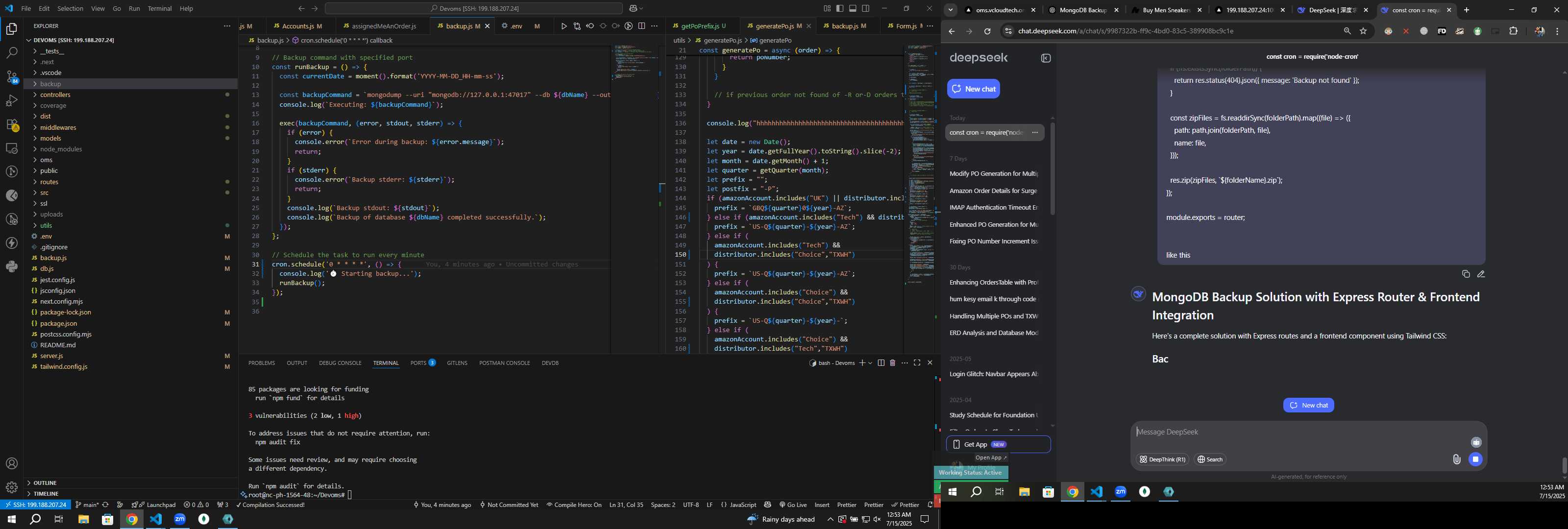Kill terminal with the trash icon

pos(892,363)
